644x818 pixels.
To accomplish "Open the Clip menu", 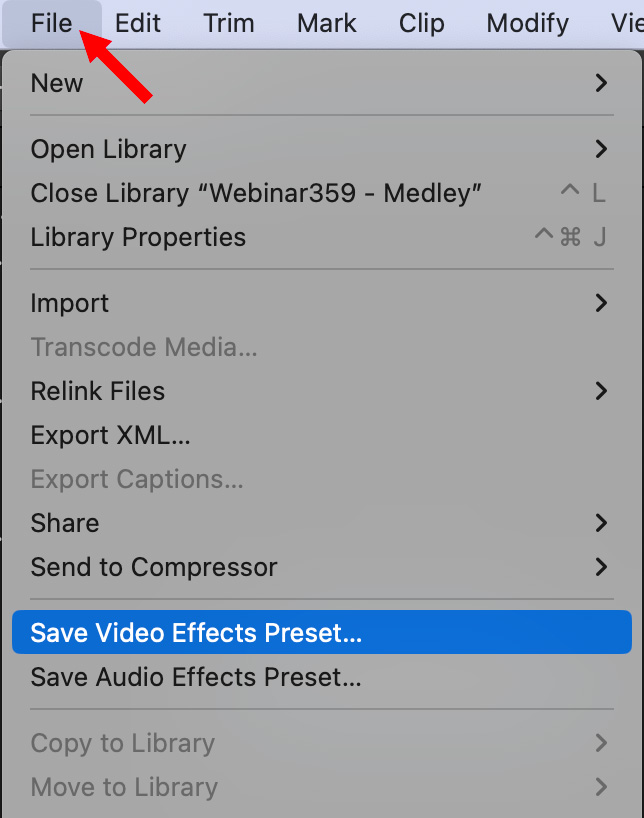I will coord(421,23).
